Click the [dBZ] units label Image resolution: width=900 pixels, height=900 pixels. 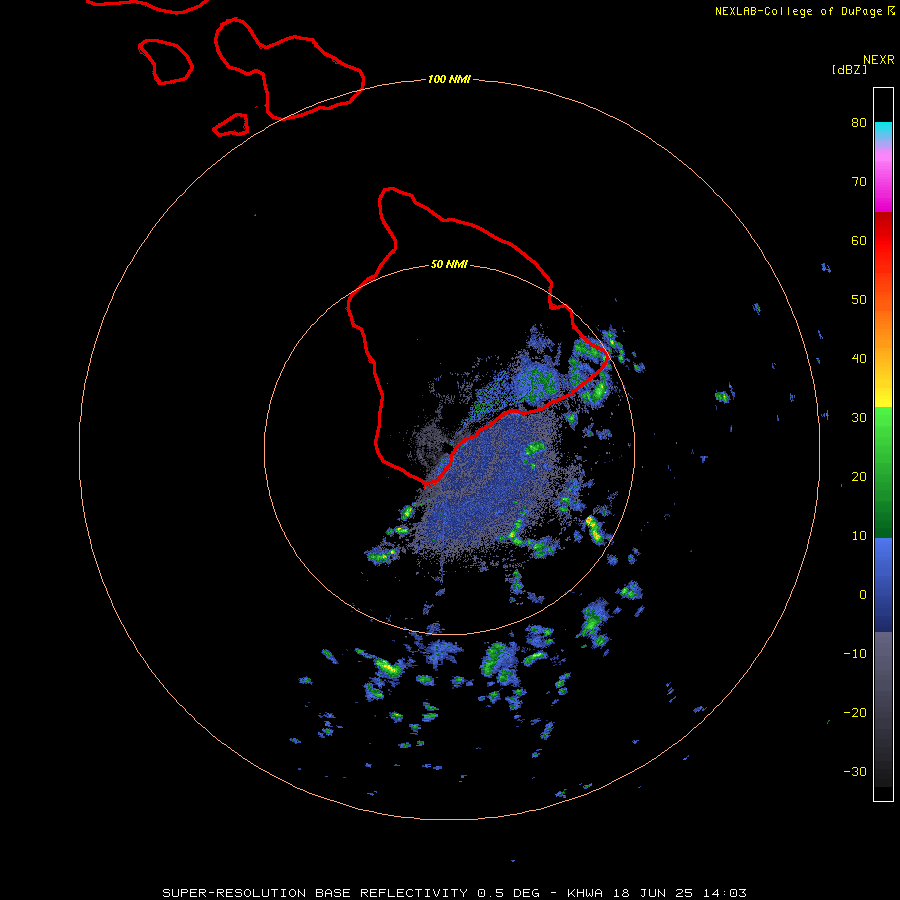point(849,70)
